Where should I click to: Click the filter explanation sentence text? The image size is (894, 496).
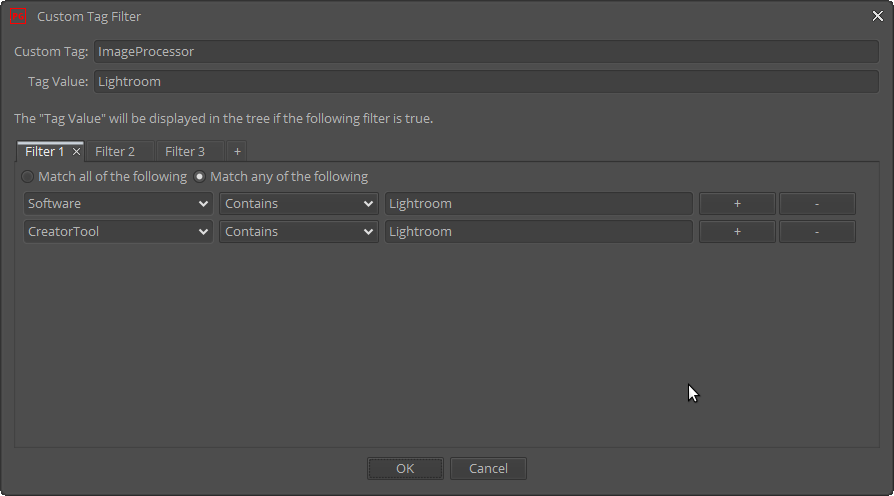pyautogui.click(x=224, y=119)
